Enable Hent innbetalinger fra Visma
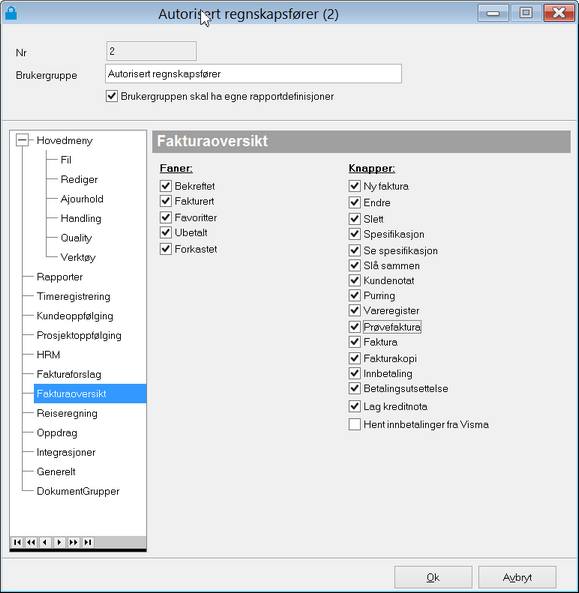The width and height of the screenshot is (579, 593). coord(354,424)
